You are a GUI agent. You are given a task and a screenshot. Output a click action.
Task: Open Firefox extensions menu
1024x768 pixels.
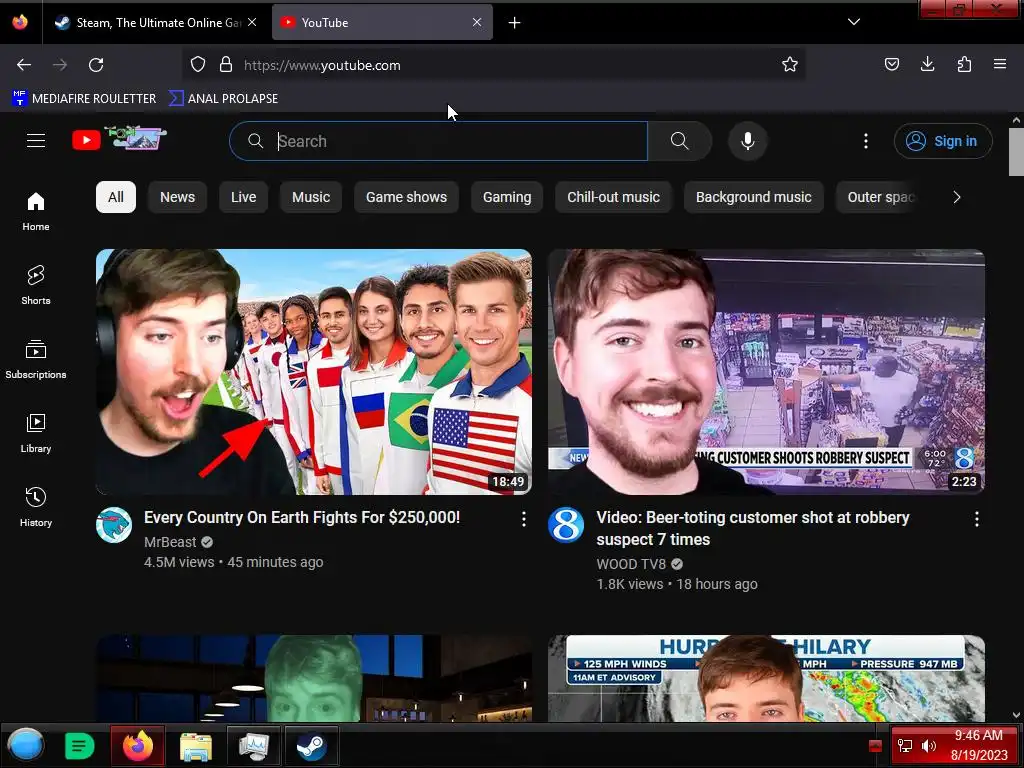pyautogui.click(x=964, y=64)
